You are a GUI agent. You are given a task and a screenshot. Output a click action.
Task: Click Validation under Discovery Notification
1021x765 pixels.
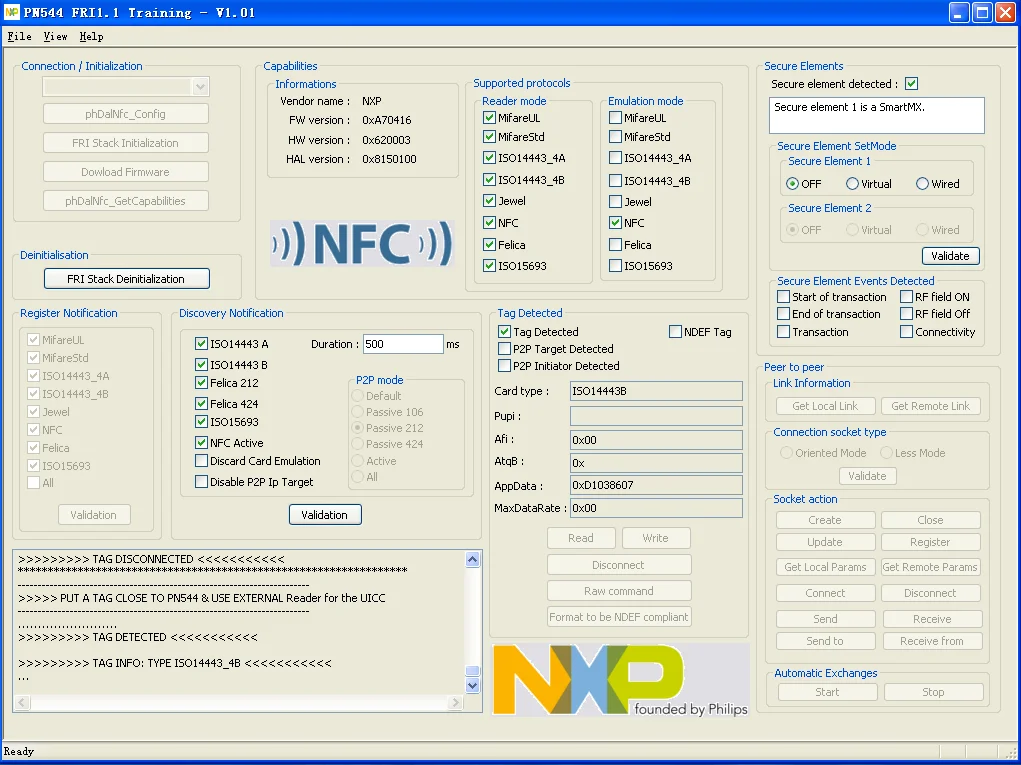pyautogui.click(x=325, y=515)
